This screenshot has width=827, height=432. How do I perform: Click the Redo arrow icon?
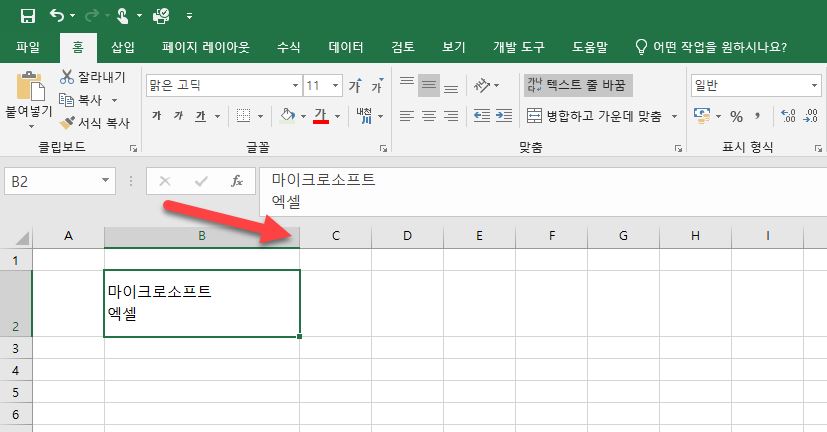92,16
